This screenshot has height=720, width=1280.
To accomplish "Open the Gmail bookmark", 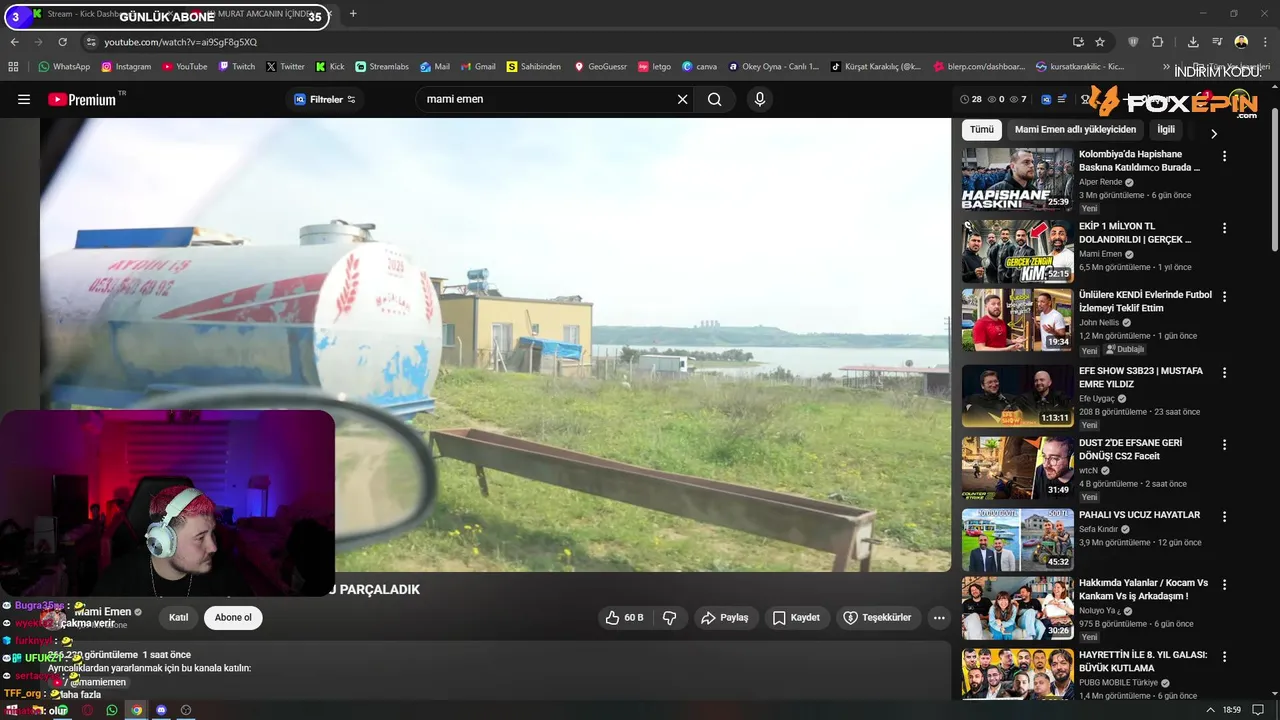I will (478, 67).
